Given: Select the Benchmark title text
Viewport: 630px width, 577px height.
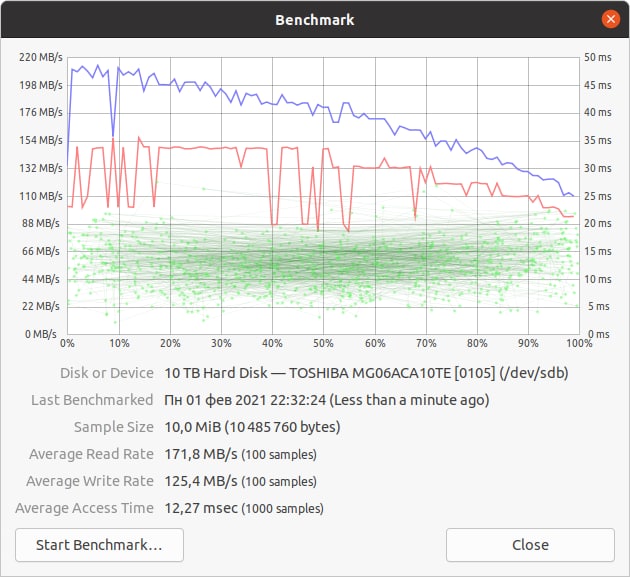Looking at the screenshot, I should [315, 20].
